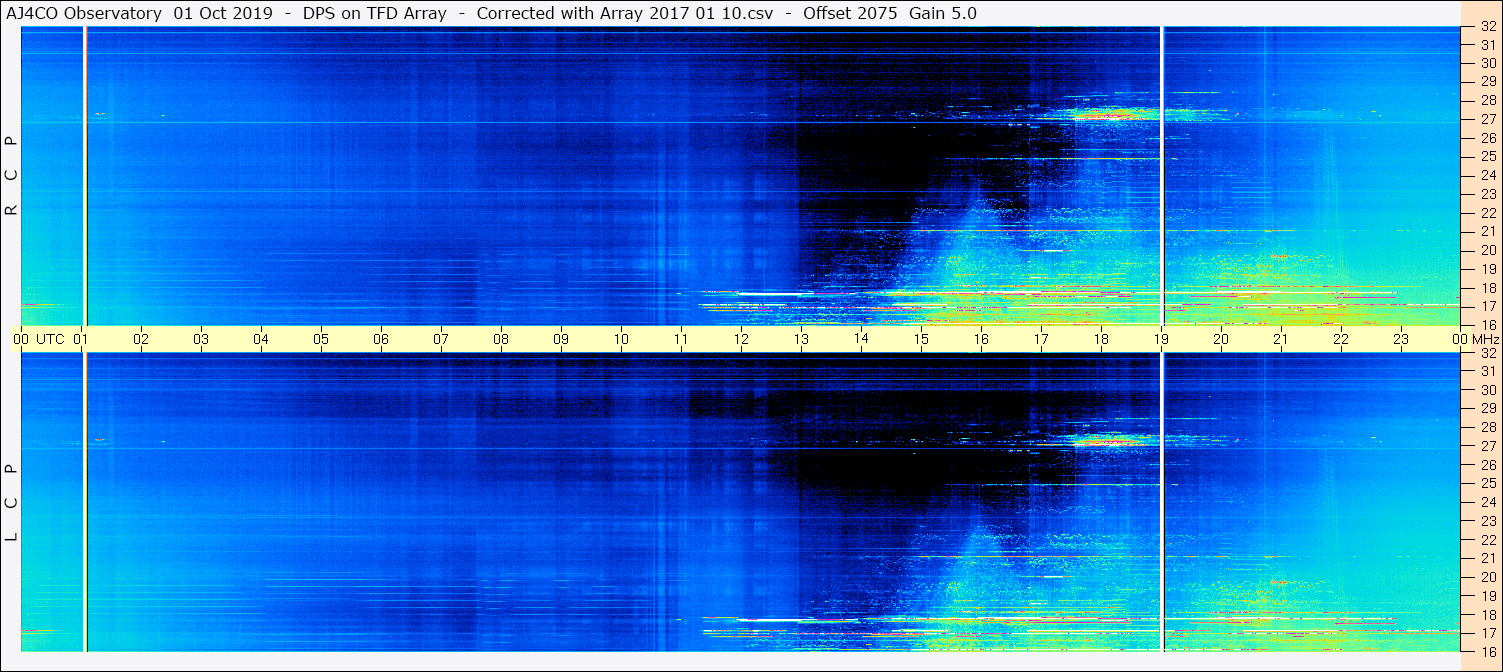Click the 19 MHz label of LCP scale
The height and width of the screenshot is (672, 1503).
point(1488,596)
